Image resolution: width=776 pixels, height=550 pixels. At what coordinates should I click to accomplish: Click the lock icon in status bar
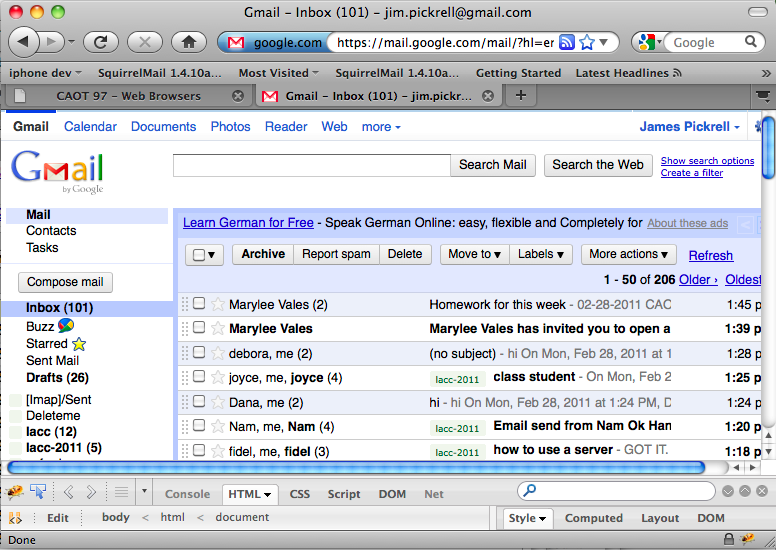point(728,539)
